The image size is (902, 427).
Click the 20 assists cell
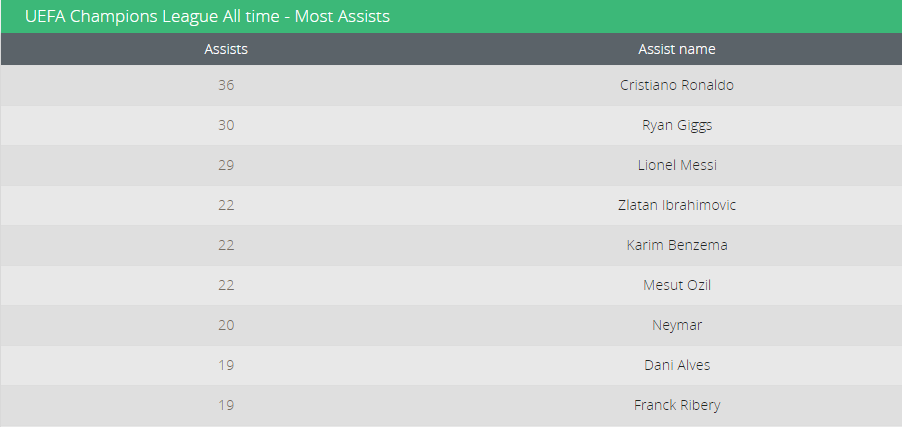pos(226,325)
